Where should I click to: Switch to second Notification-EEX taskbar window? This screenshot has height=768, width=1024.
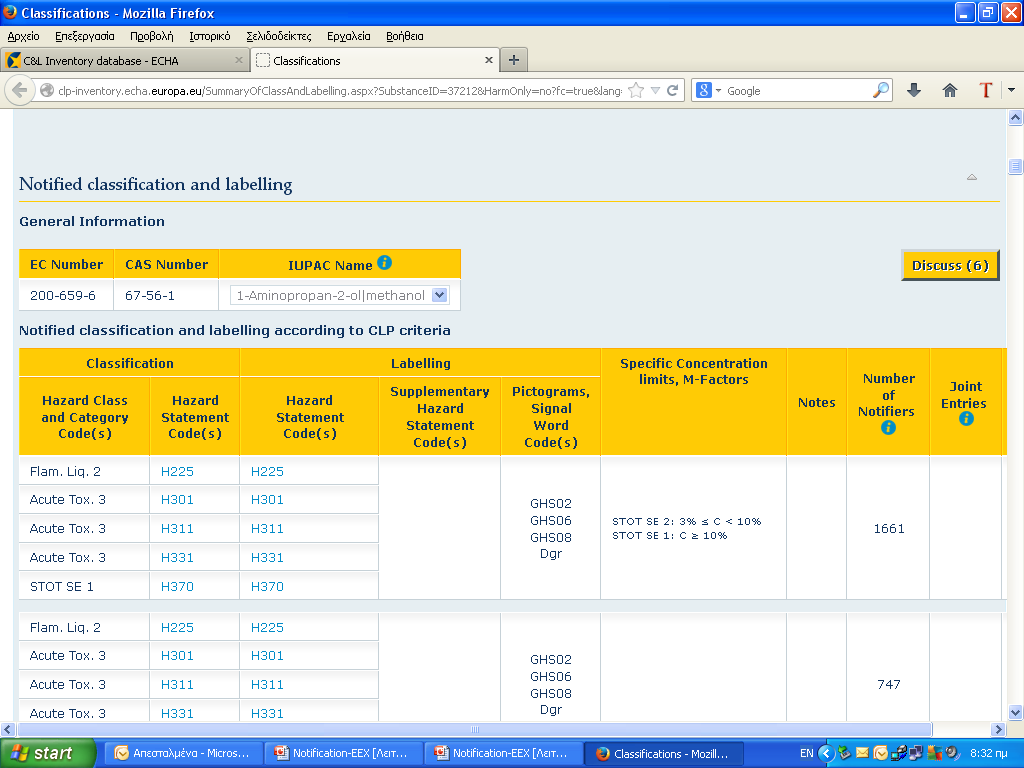(x=504, y=753)
